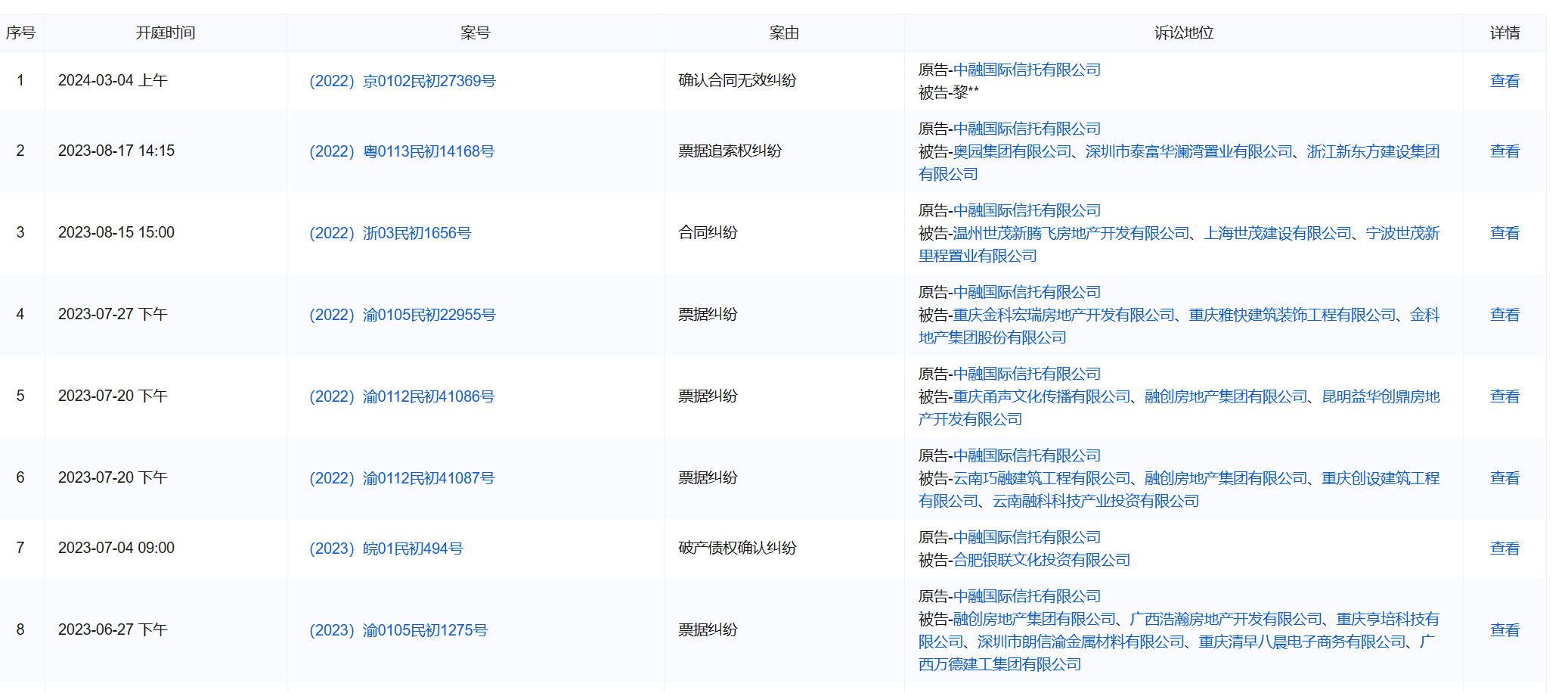Click the 诉讼地位 column header

tap(1184, 33)
